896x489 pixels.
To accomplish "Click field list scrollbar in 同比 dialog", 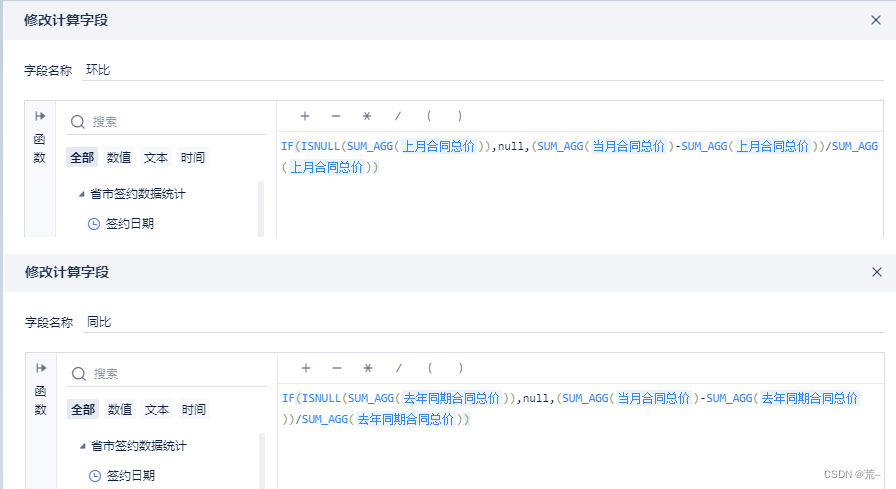I will (262, 460).
